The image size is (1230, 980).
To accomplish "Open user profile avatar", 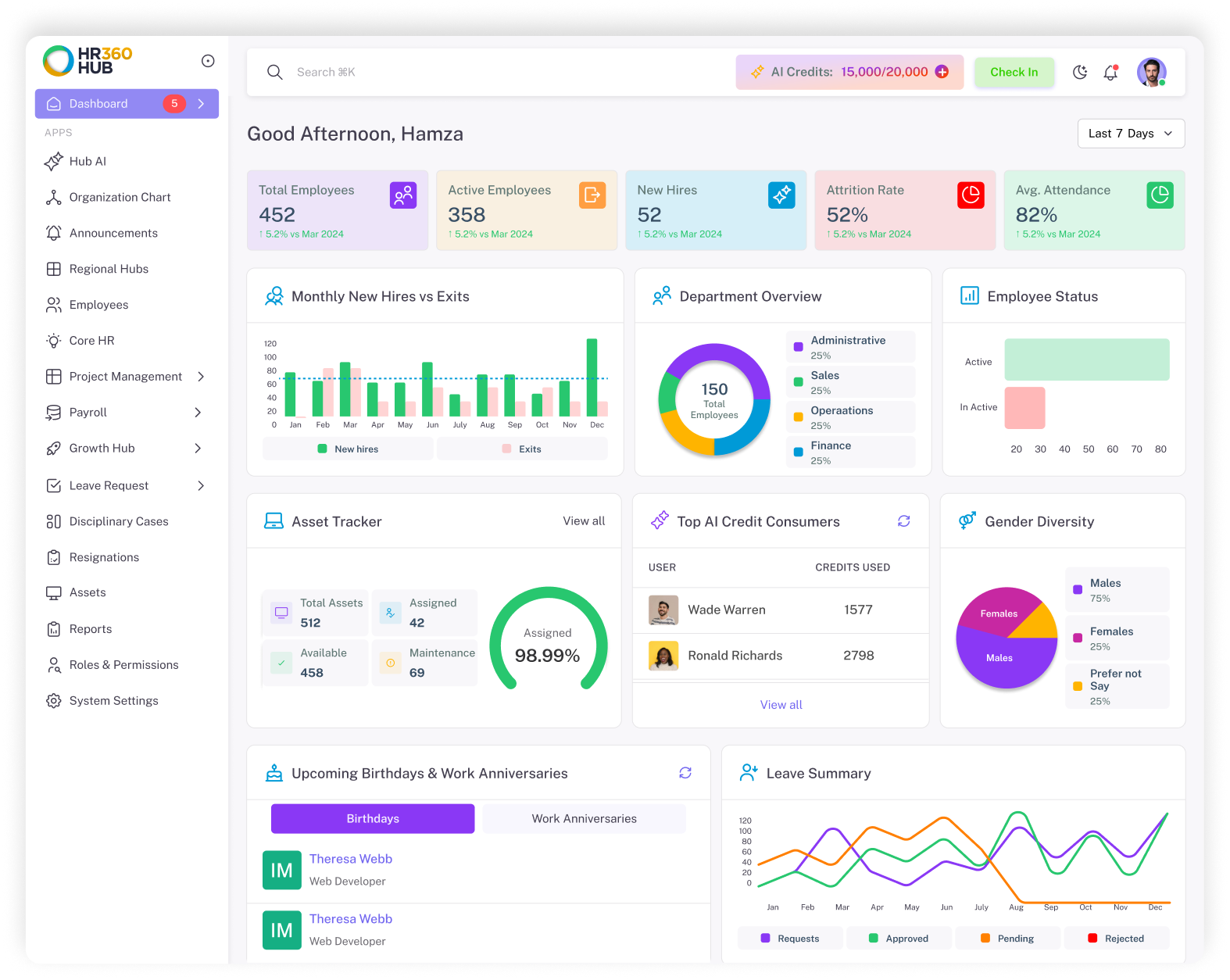I will pos(1151,72).
